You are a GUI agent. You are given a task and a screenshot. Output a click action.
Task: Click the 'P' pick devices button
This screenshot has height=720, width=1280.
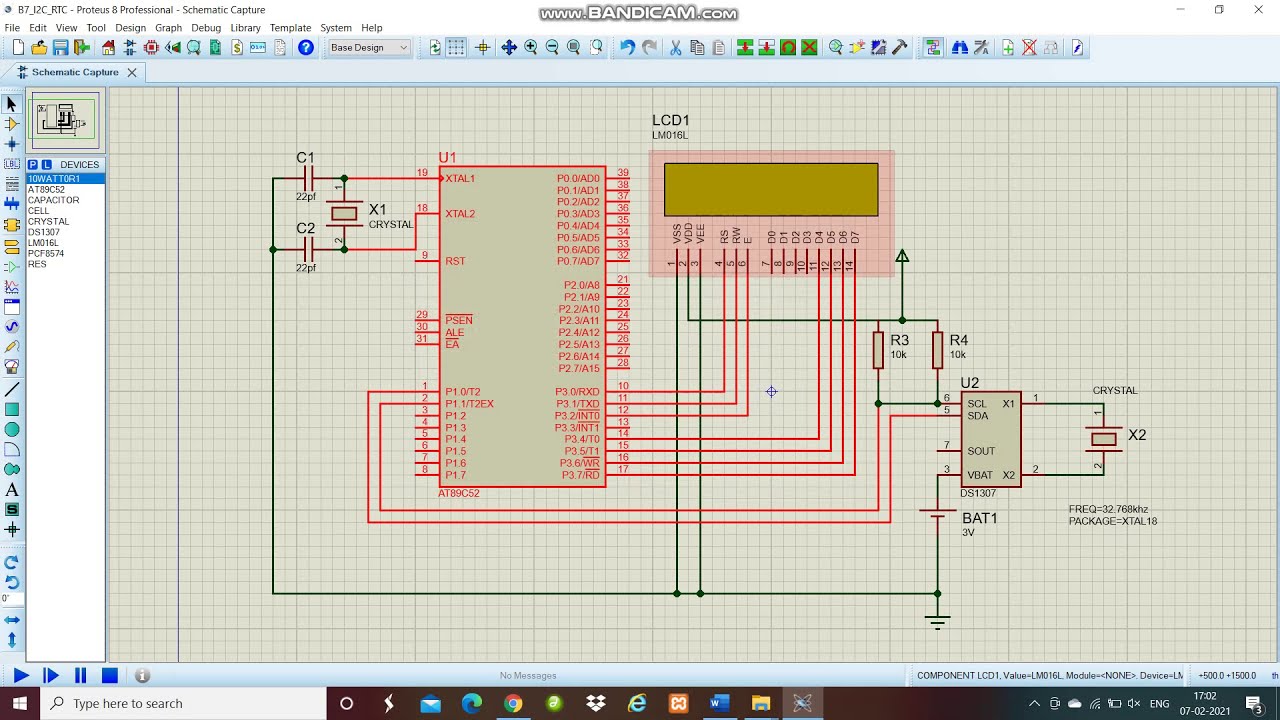(33, 164)
